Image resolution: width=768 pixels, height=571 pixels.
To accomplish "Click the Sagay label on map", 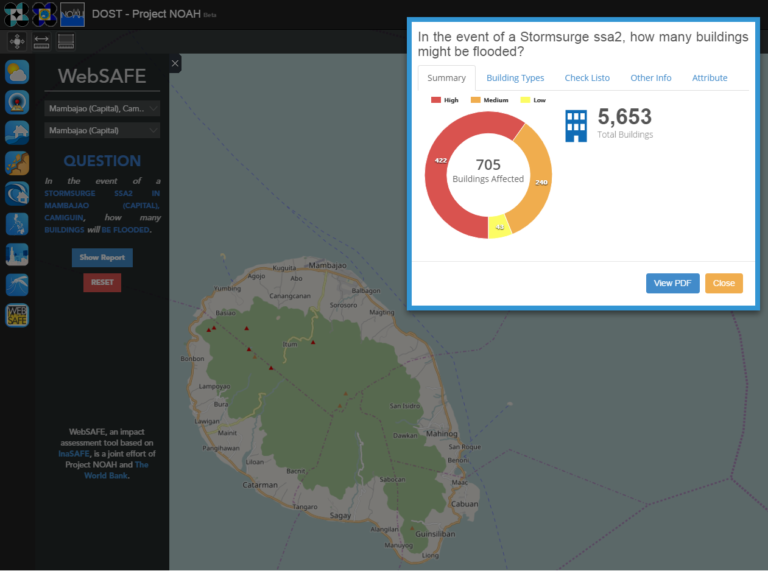I will click(x=340, y=515).
